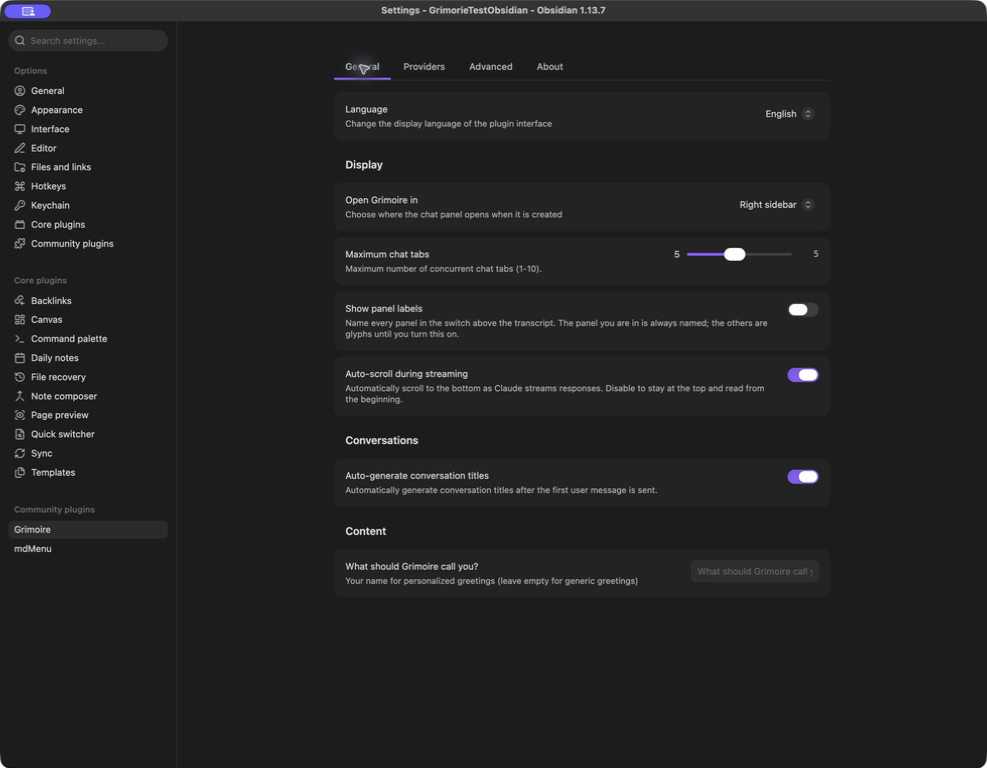Click the Core plugins box icon
Viewport: 987px width, 768px height.
pyautogui.click(x=20, y=225)
